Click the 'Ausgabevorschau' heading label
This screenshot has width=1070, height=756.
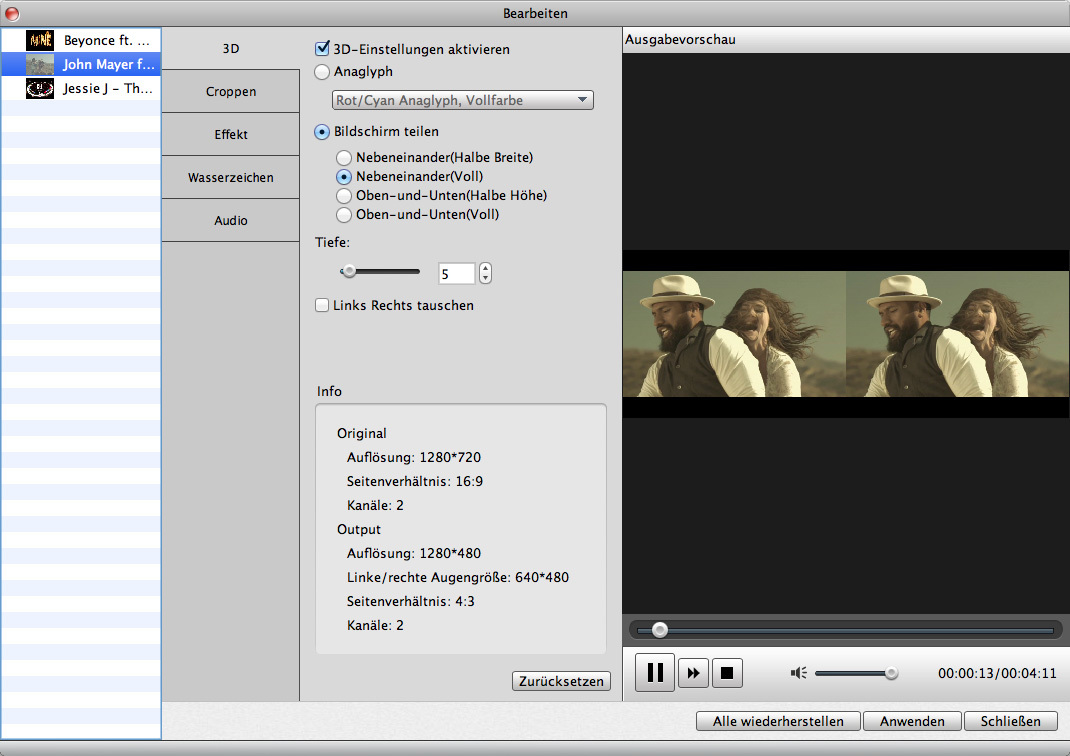(680, 40)
